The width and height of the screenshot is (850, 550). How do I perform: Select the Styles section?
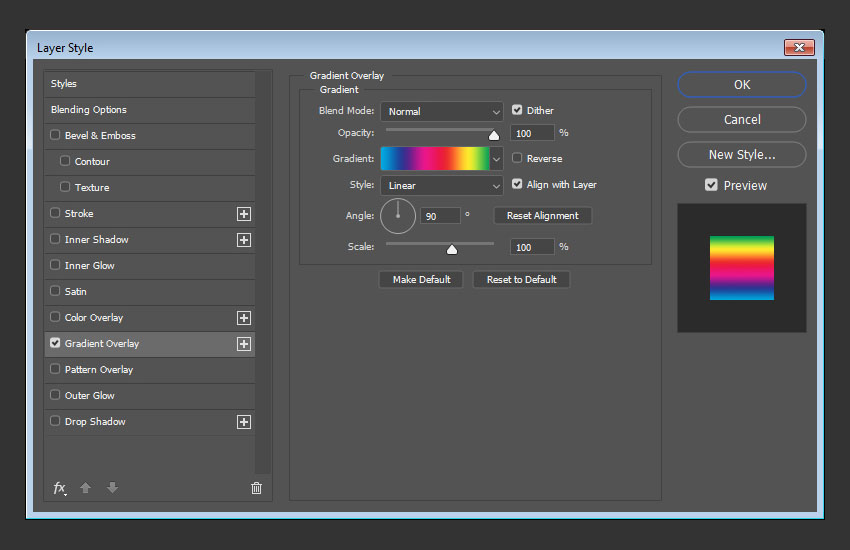[150, 84]
